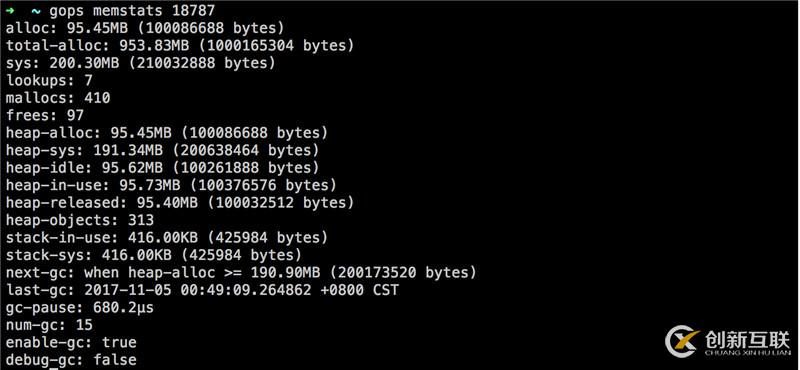
Task: Click the gc-pause: 680.2µs line
Action: (x=80, y=308)
